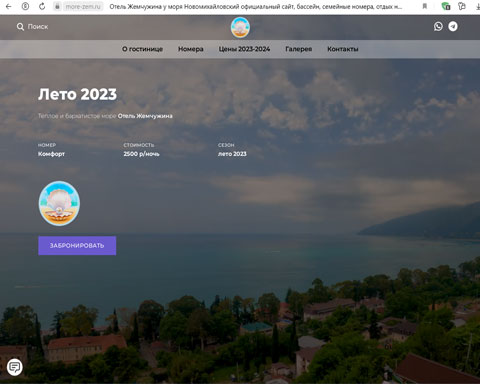Go home via the pearl logo in header
The height and width of the screenshot is (384, 480).
click(240, 27)
